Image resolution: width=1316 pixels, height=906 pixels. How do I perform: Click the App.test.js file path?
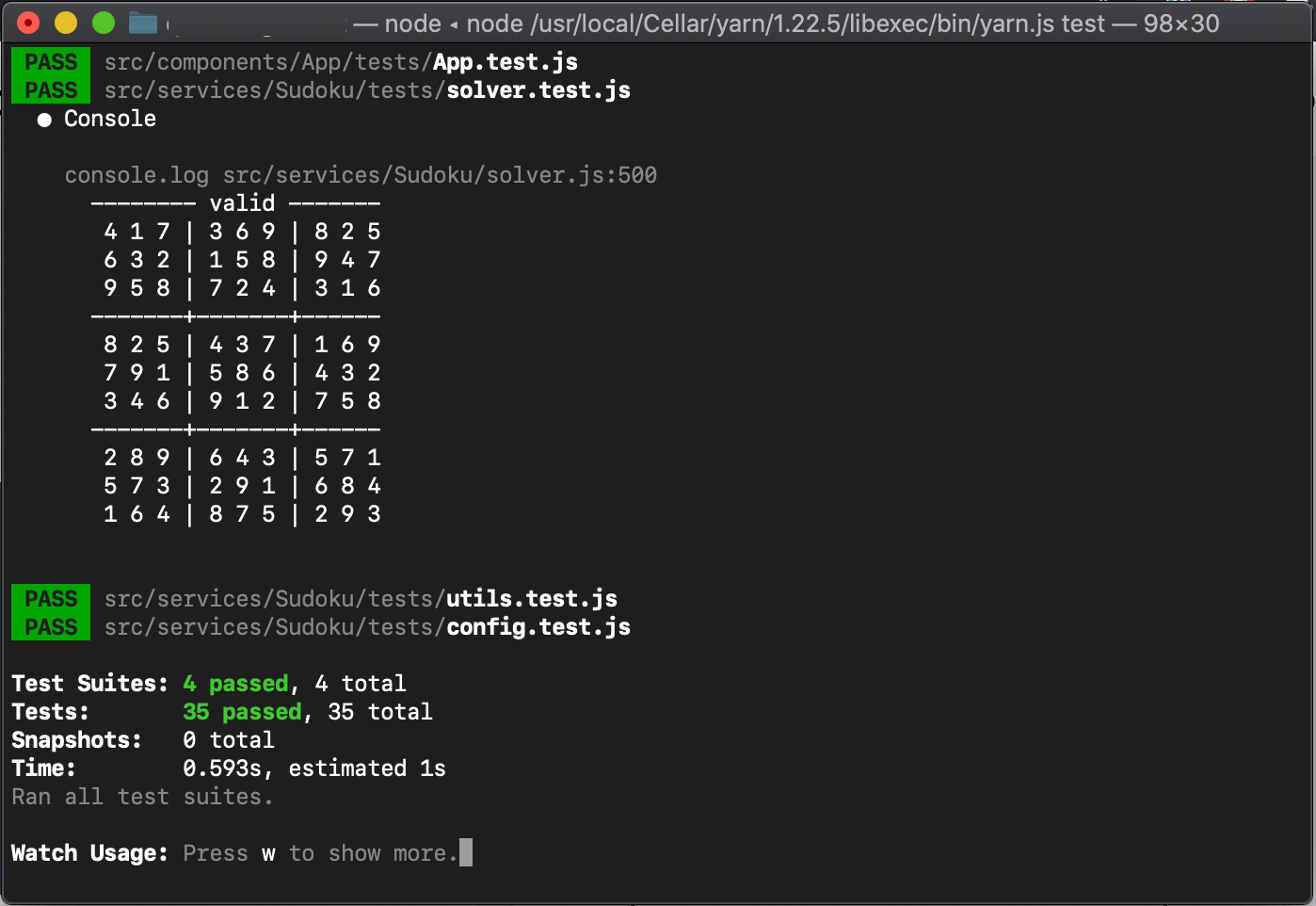tap(341, 62)
